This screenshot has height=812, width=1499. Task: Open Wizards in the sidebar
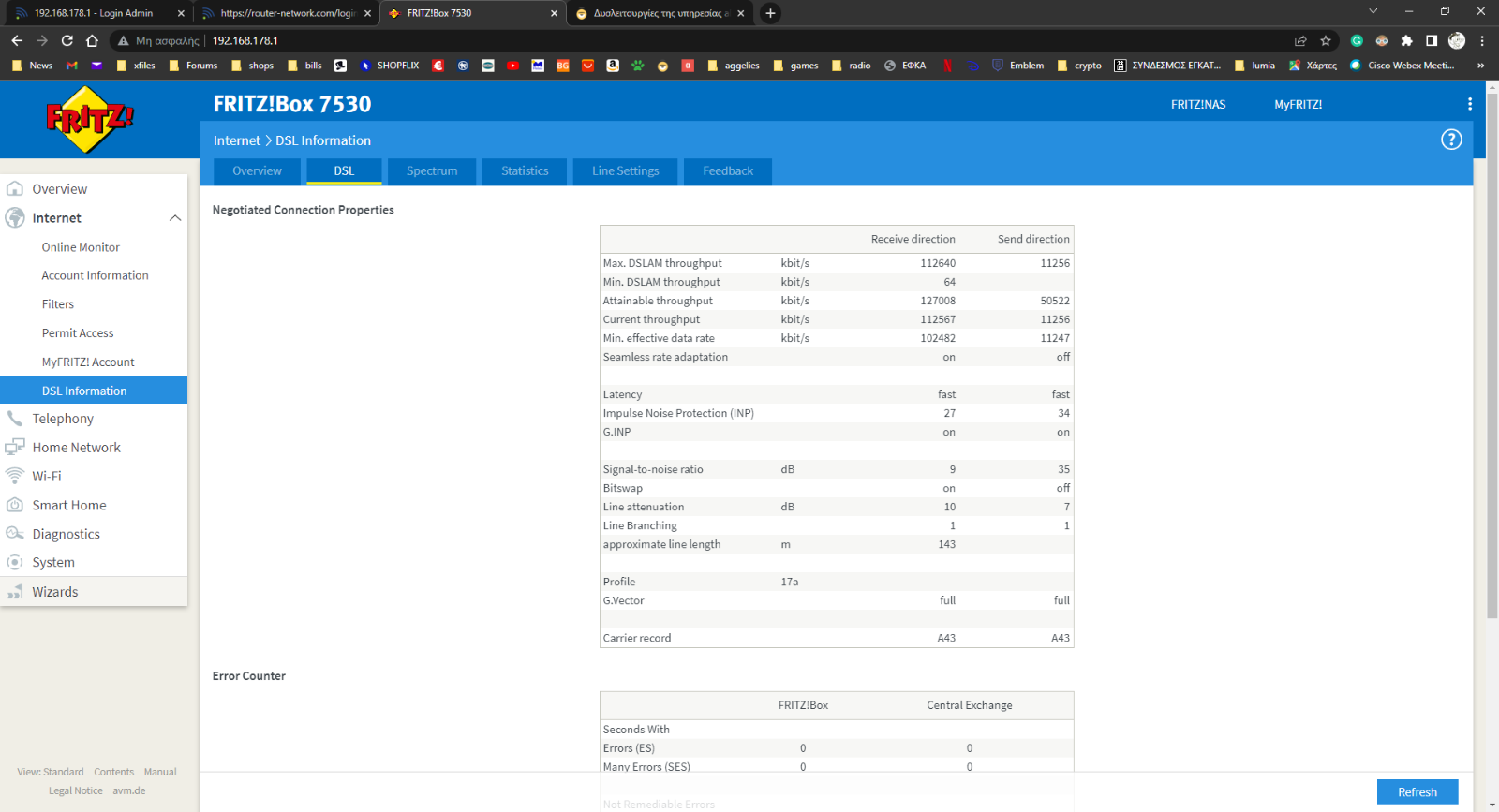pyautogui.click(x=94, y=592)
